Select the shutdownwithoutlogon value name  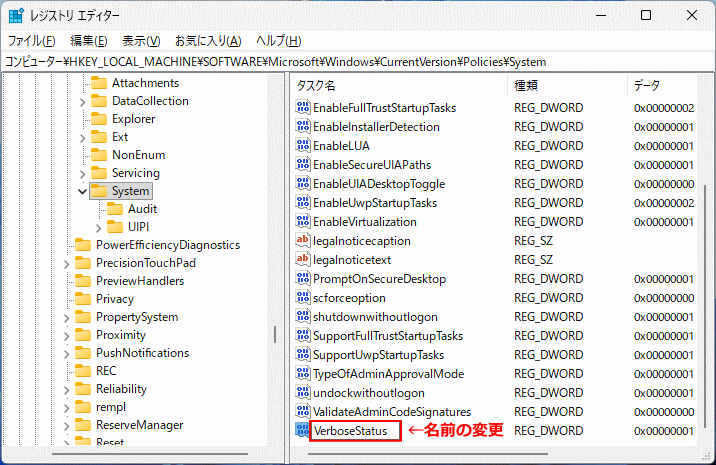(x=375, y=317)
